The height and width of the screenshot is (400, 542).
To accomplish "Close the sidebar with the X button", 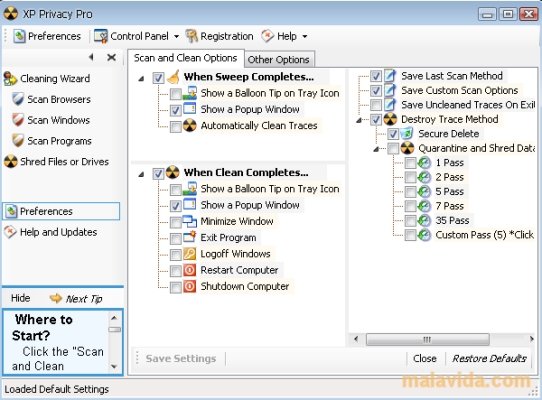I will (x=111, y=57).
